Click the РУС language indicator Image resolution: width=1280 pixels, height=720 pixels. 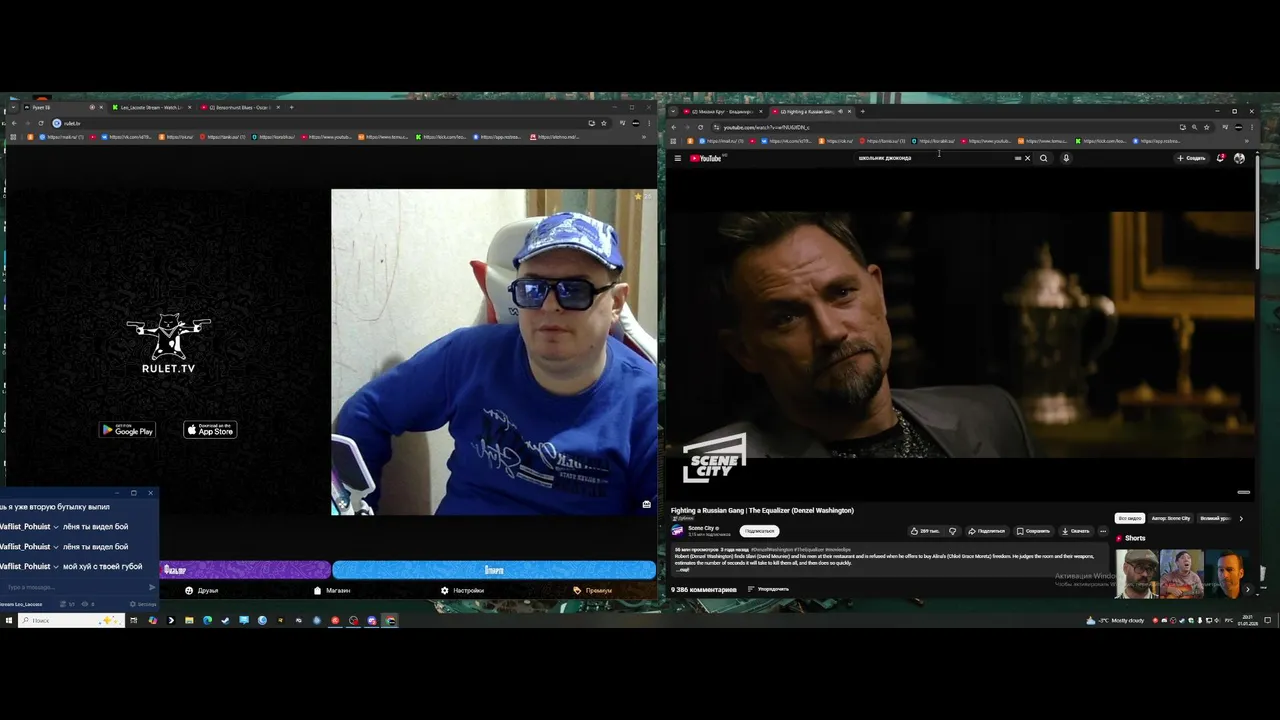click(x=1229, y=620)
